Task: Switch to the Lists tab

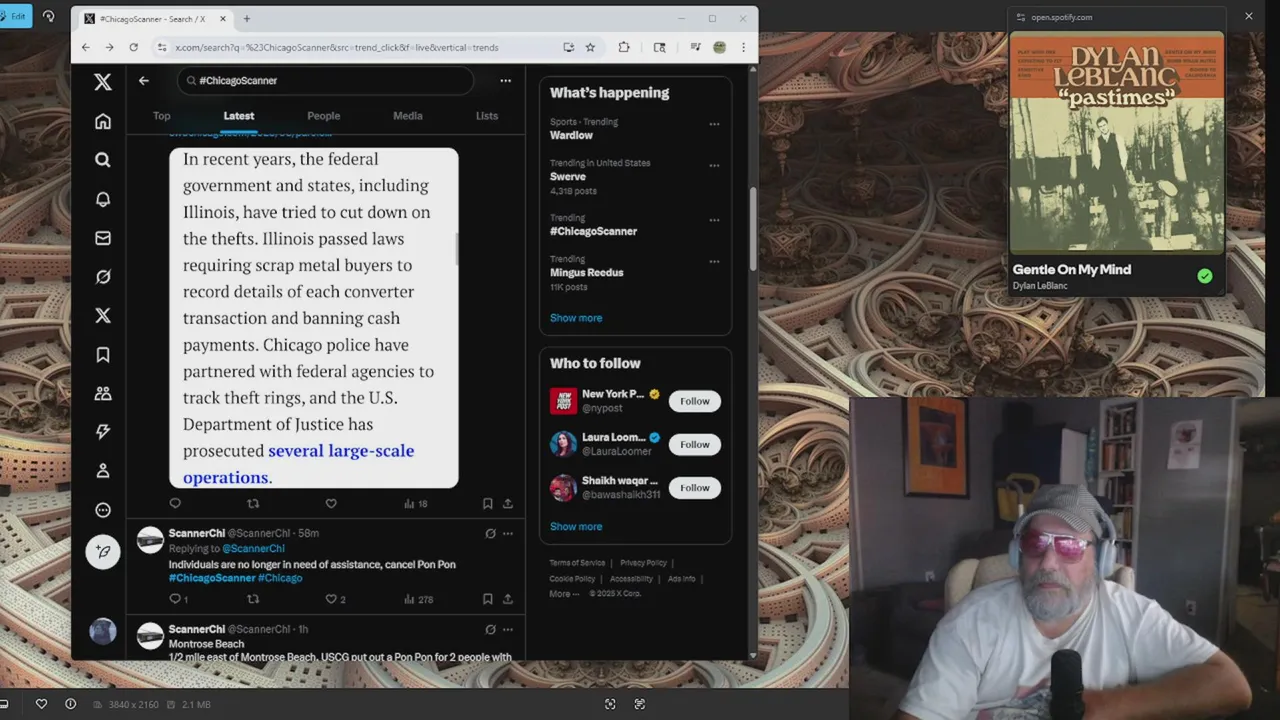Action: [487, 116]
